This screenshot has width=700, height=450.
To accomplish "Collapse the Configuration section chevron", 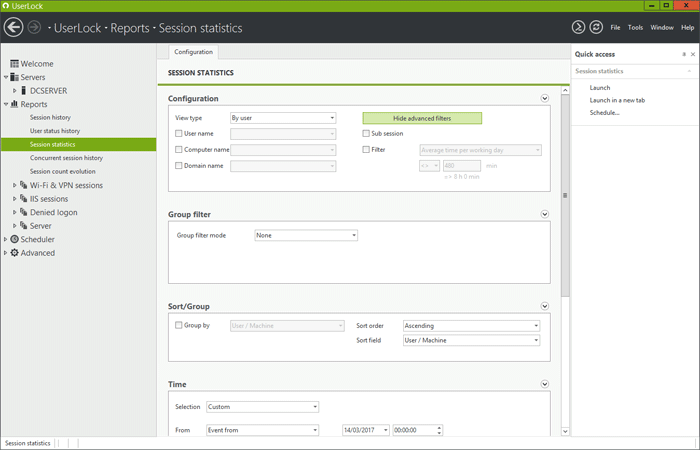I will point(545,98).
